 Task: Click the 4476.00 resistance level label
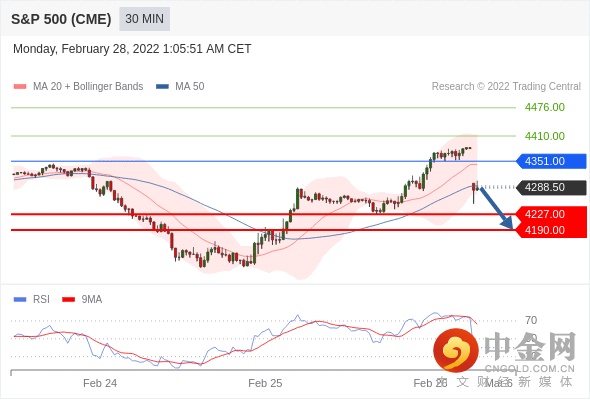544,107
